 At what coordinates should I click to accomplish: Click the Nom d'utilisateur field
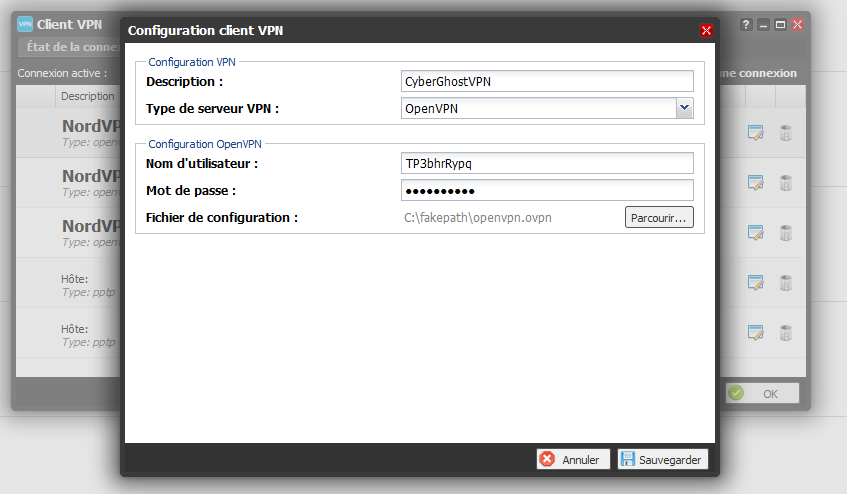[x=547, y=163]
